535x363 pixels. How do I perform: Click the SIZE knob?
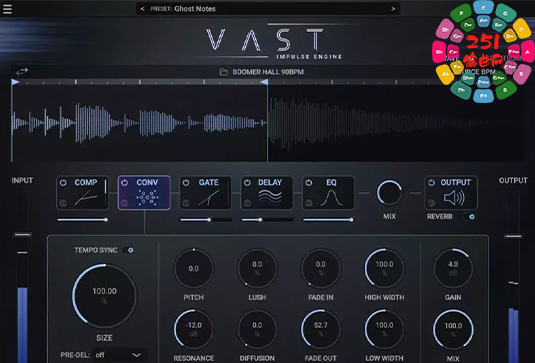(104, 296)
